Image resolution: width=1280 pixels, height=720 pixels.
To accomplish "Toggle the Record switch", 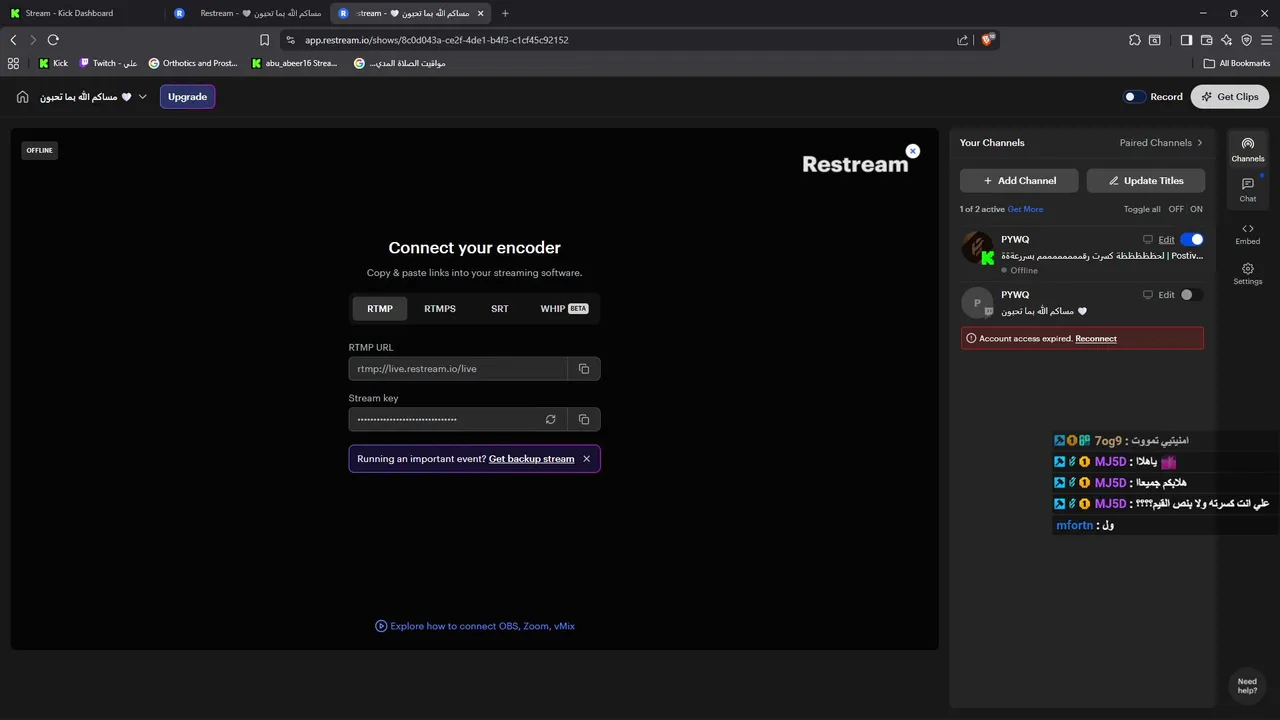I will tap(1135, 97).
